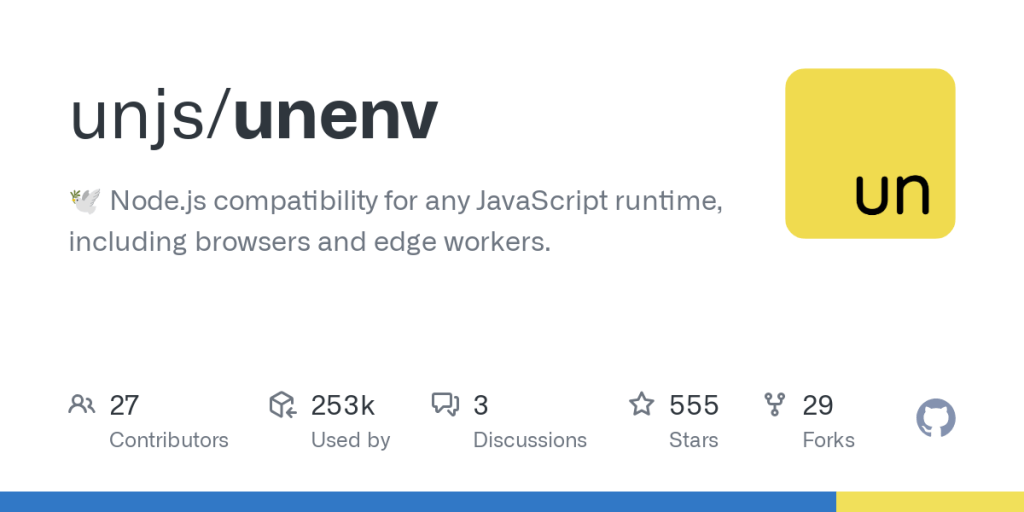The width and height of the screenshot is (1024, 512).
Task: Click the 27 contributors count
Action: tap(124, 405)
